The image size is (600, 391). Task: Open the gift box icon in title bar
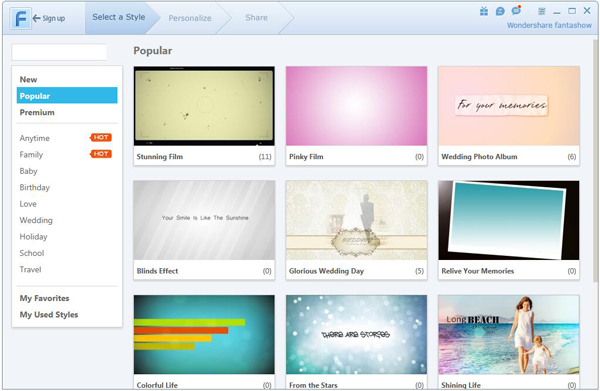(x=484, y=11)
